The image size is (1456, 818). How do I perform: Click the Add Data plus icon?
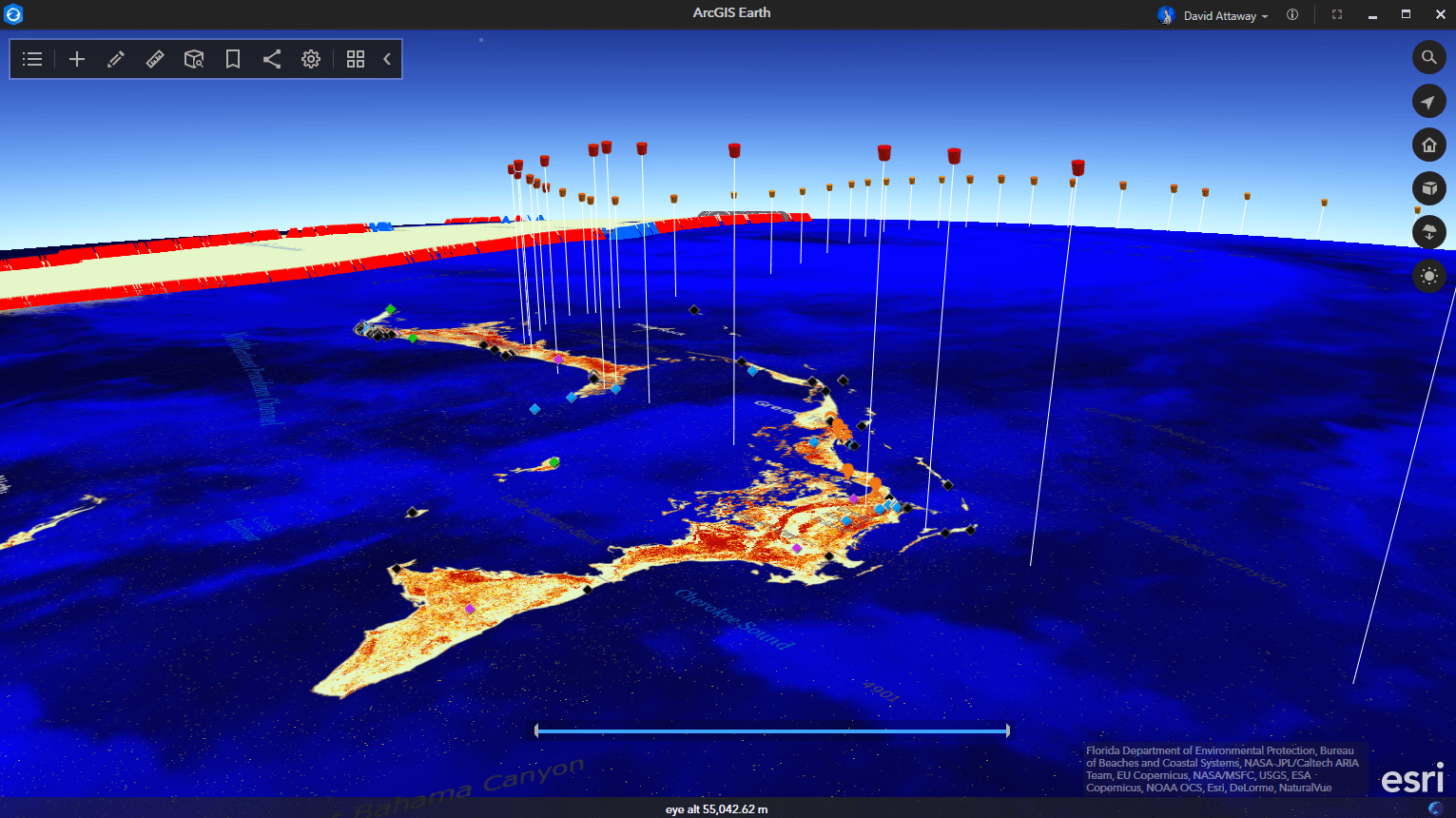[77, 59]
